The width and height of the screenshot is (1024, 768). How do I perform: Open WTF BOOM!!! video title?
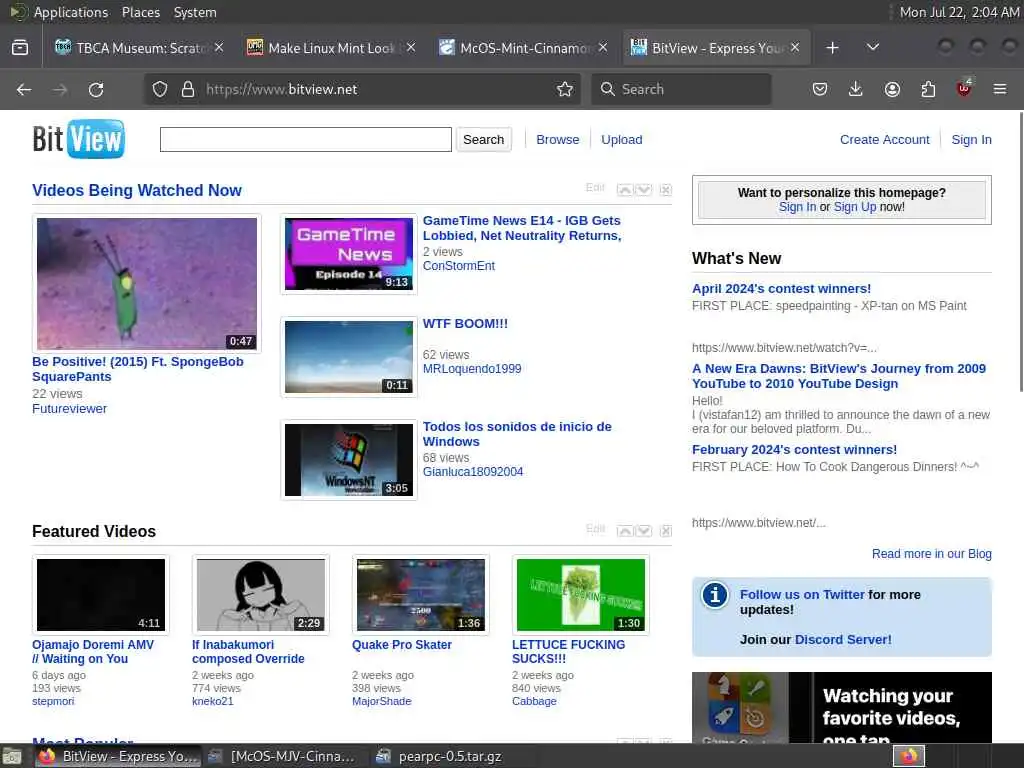465,323
